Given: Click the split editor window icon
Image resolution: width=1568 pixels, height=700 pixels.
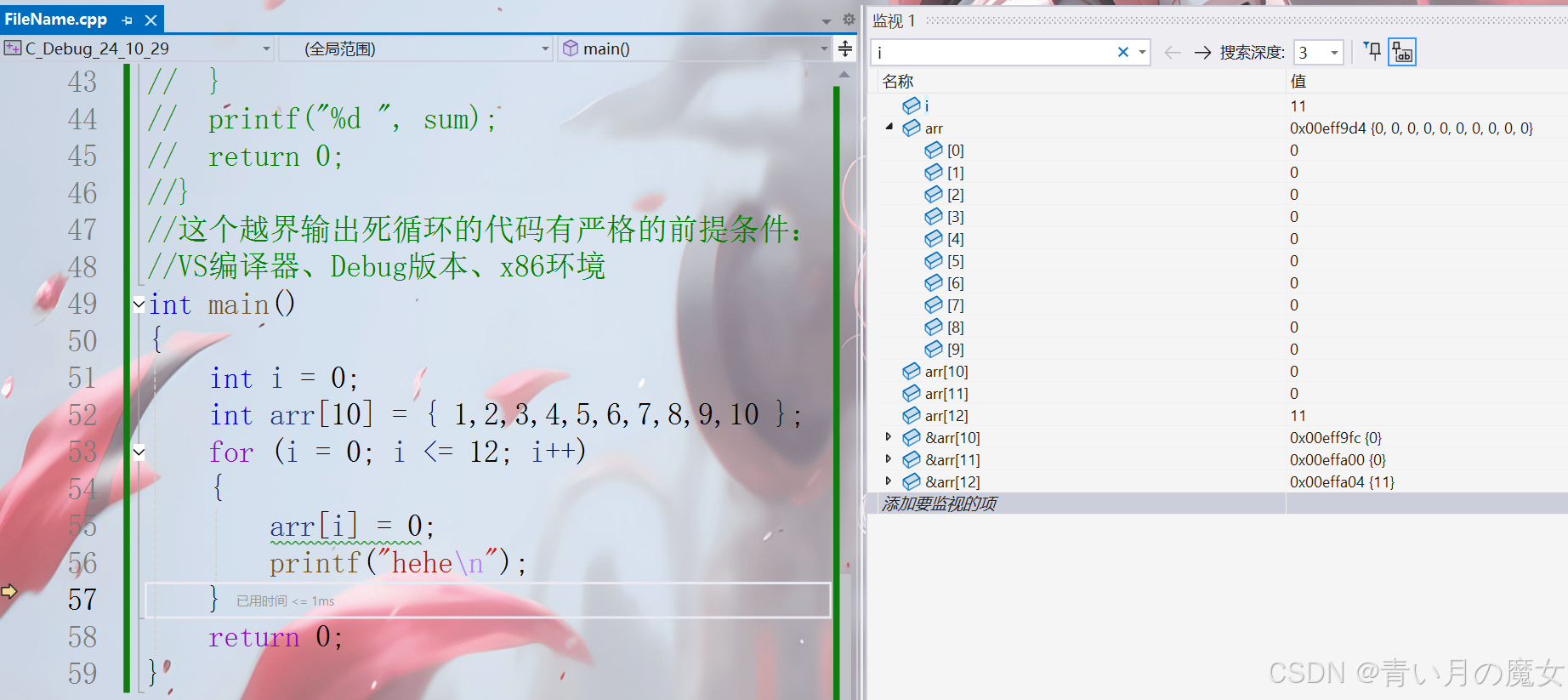Looking at the screenshot, I should pos(845,48).
